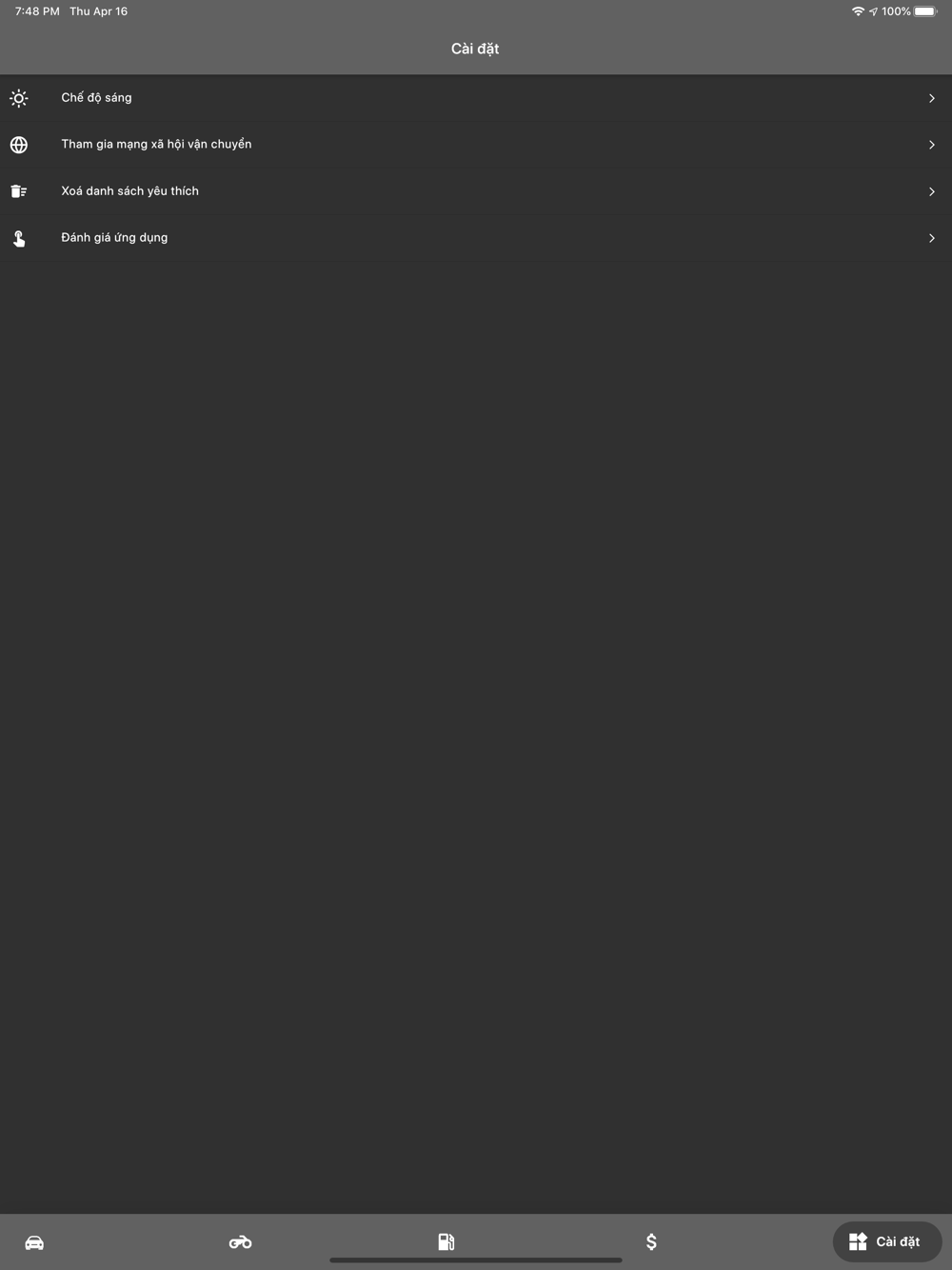Select the Cài đặt tab label
This screenshot has width=952, height=1270.
coord(898,1241)
